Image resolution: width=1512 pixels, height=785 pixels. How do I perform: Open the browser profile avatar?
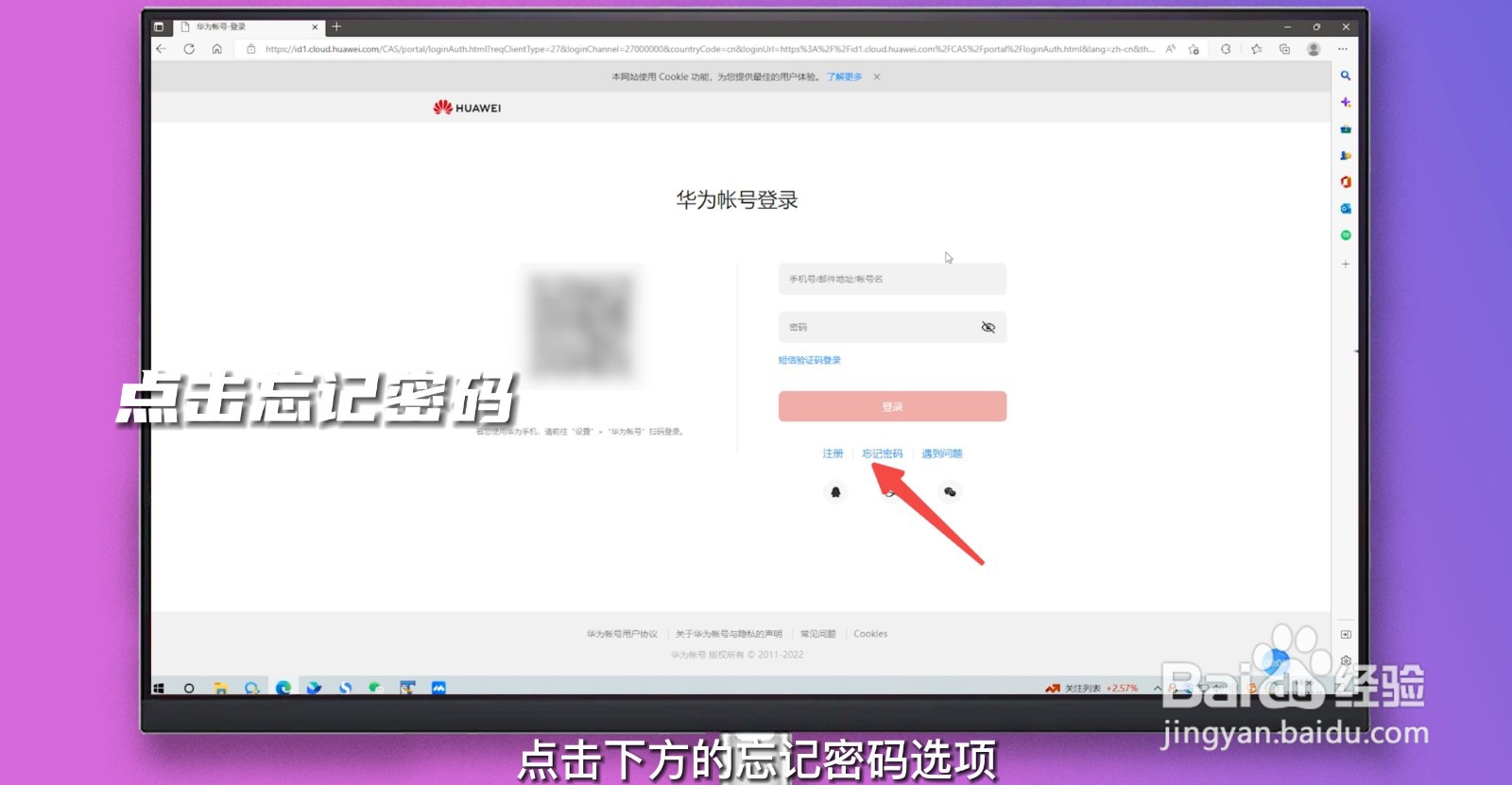pos(1314,49)
